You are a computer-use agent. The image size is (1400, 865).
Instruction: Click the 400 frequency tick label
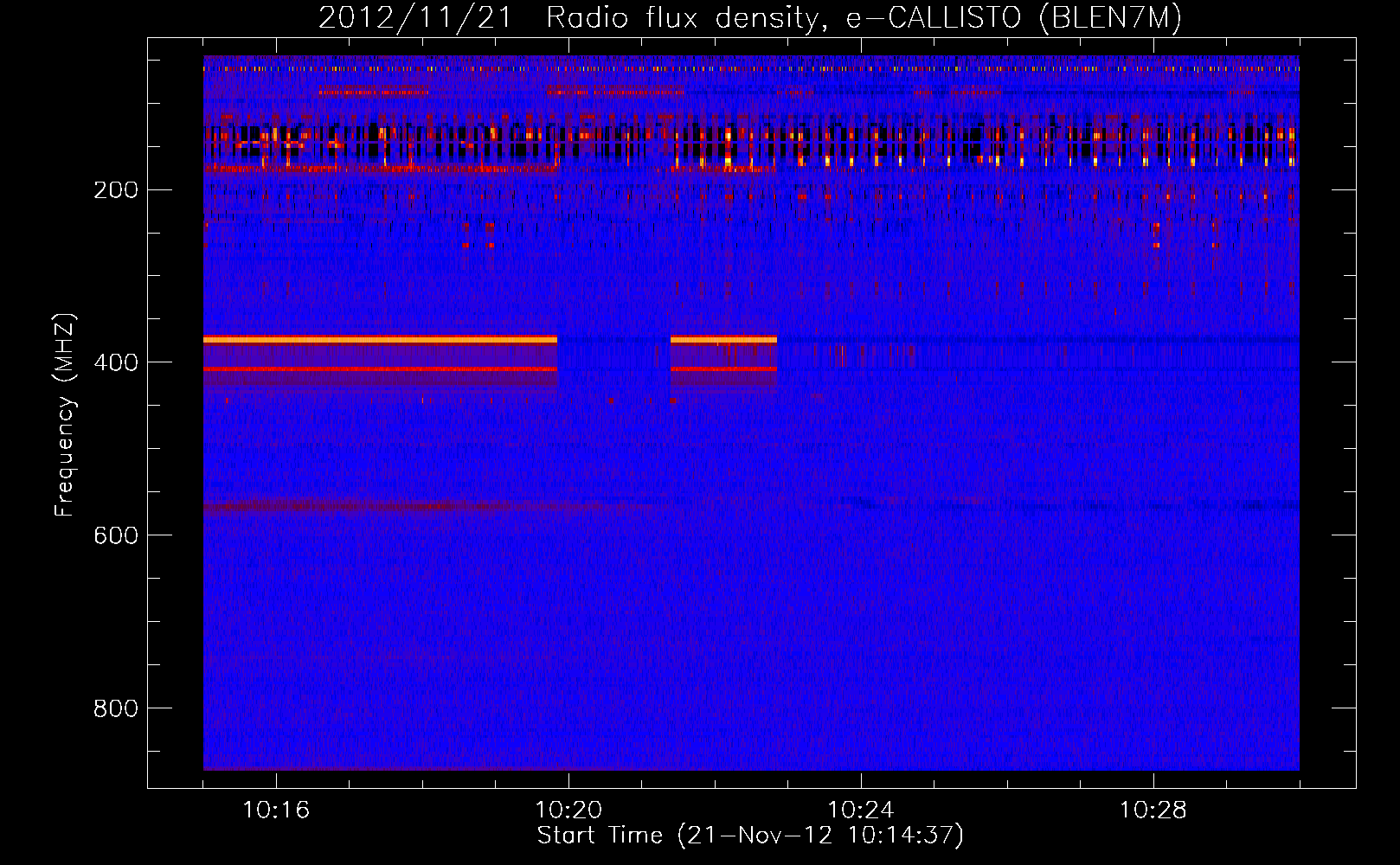pyautogui.click(x=116, y=363)
